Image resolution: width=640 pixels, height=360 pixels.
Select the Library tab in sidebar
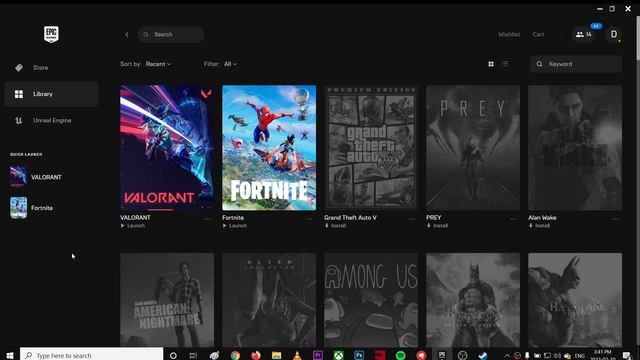pyautogui.click(x=51, y=94)
